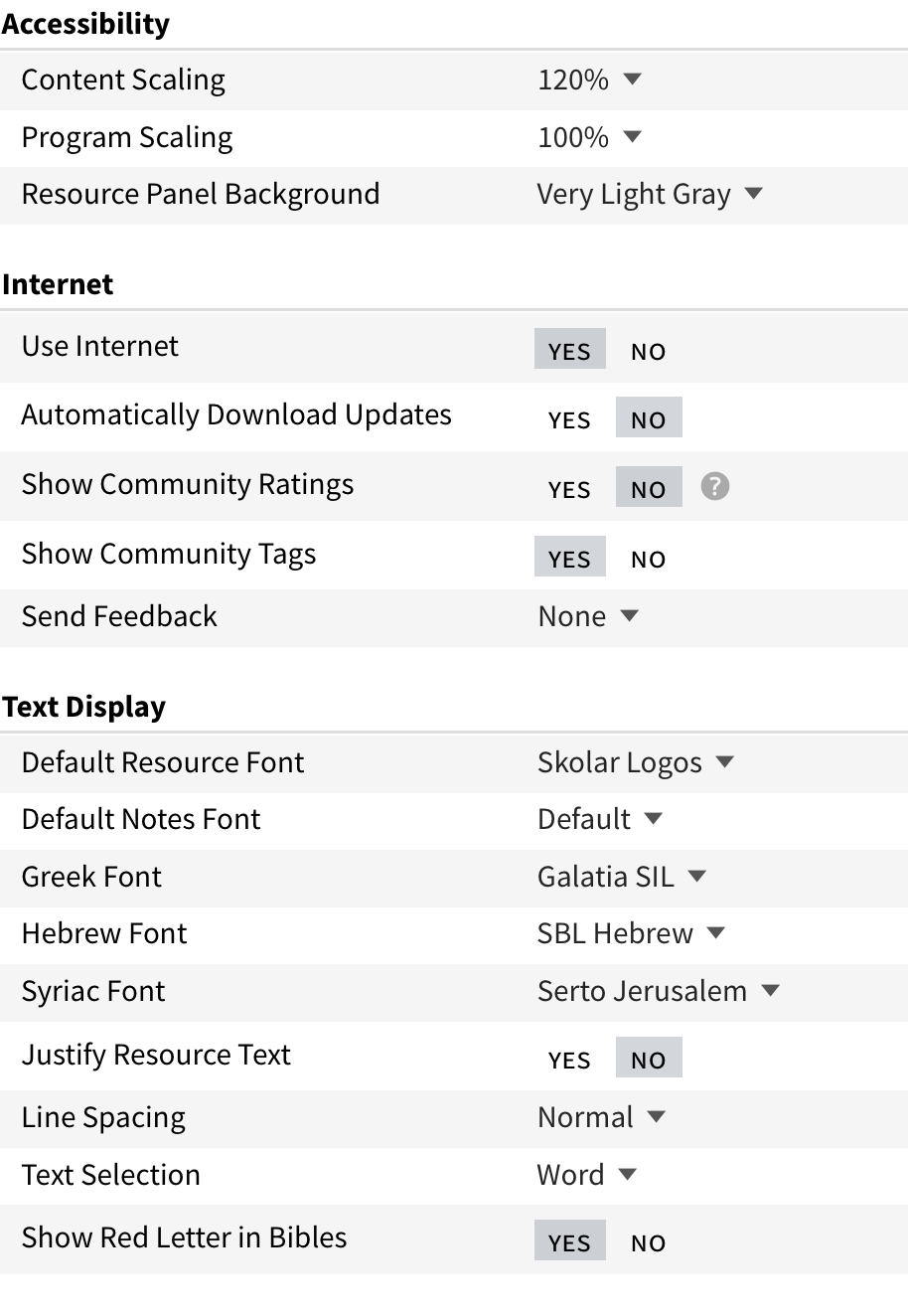Open the Line Spacing dropdown

click(x=600, y=1117)
